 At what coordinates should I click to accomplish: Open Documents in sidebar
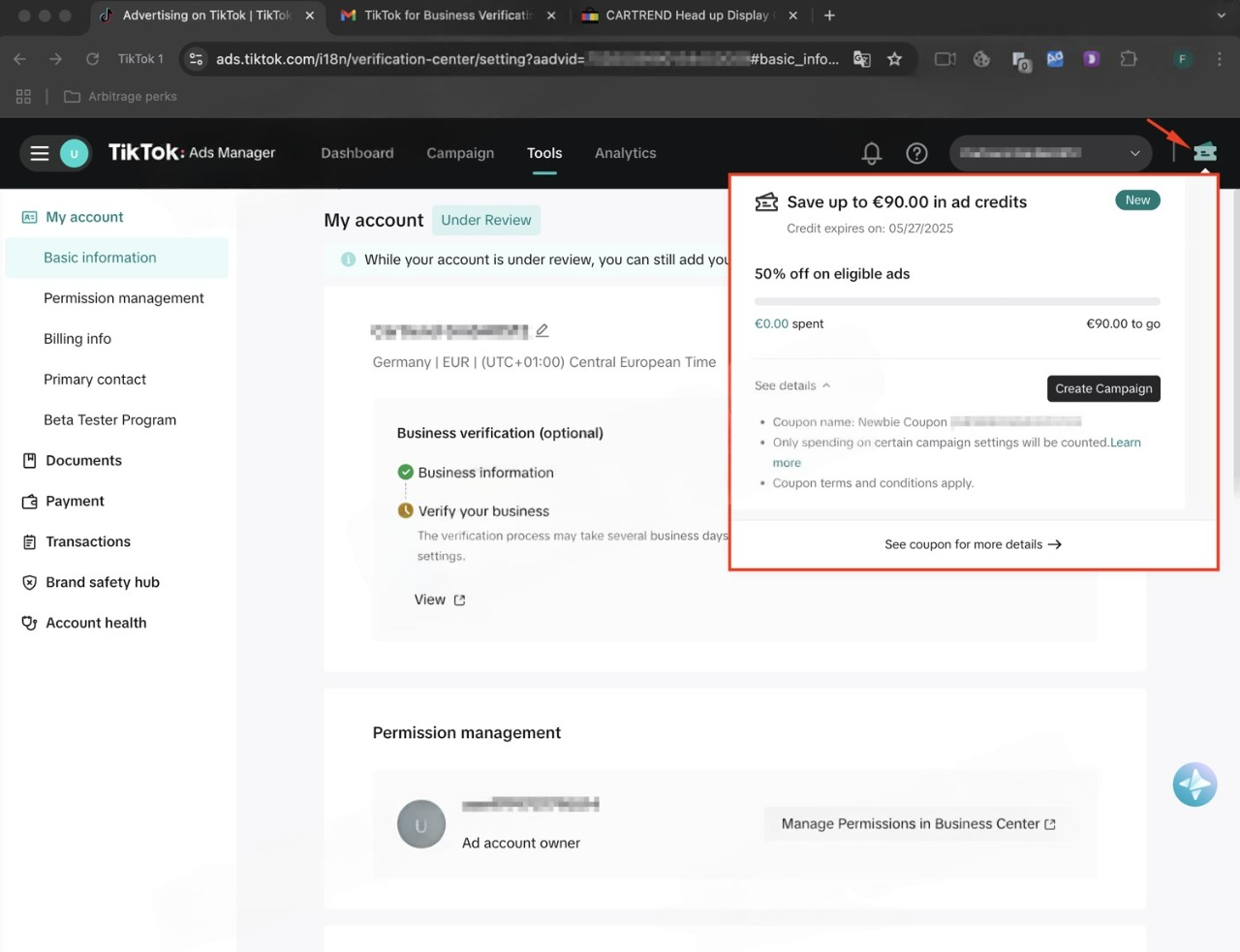click(83, 461)
